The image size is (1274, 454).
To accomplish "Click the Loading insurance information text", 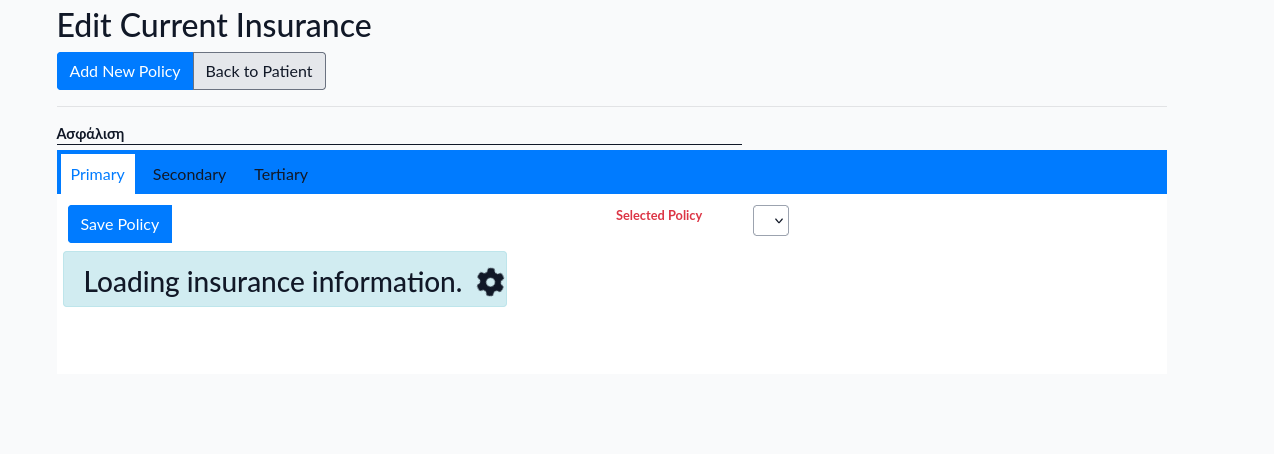I will click(x=272, y=282).
